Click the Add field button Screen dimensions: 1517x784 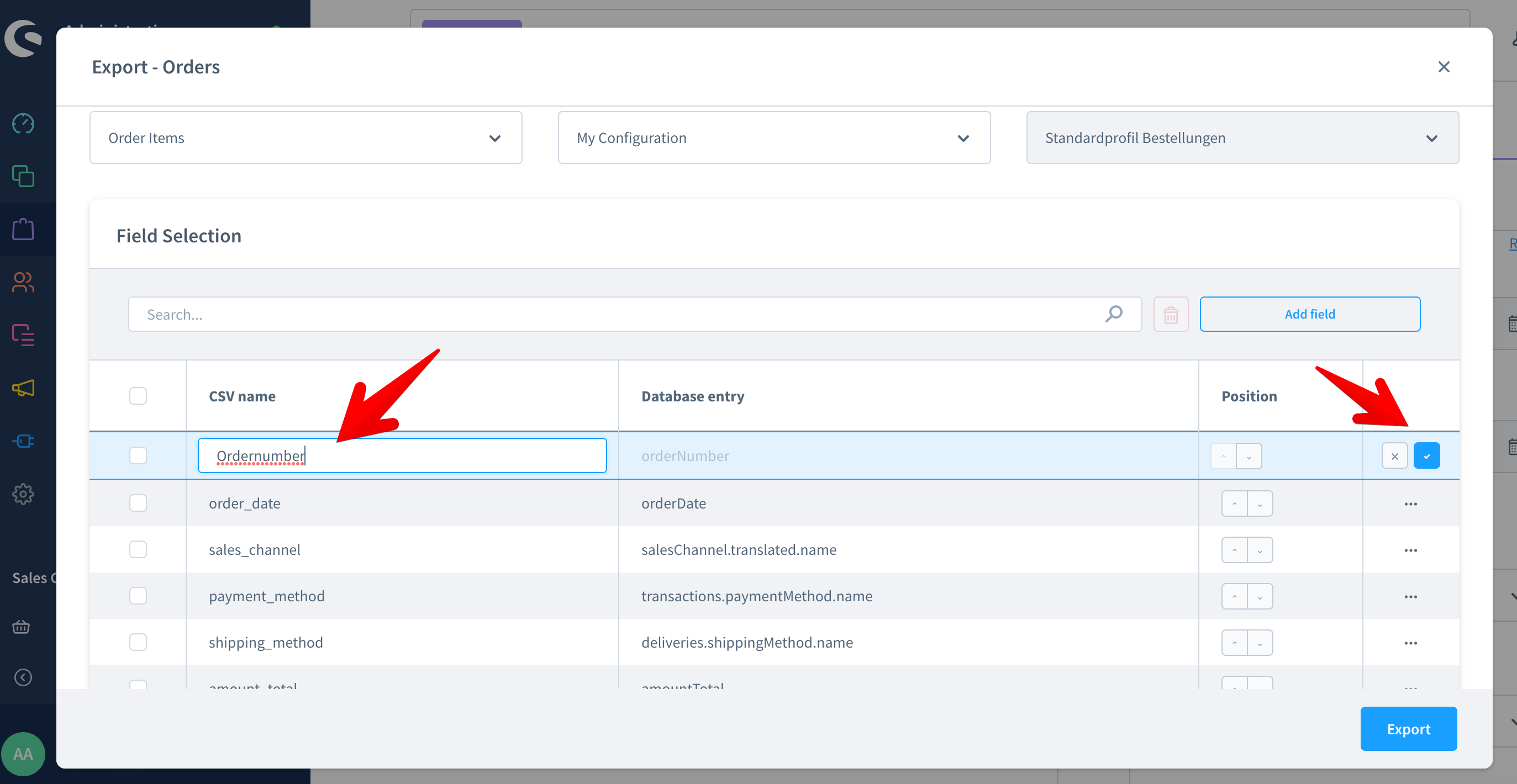1310,314
